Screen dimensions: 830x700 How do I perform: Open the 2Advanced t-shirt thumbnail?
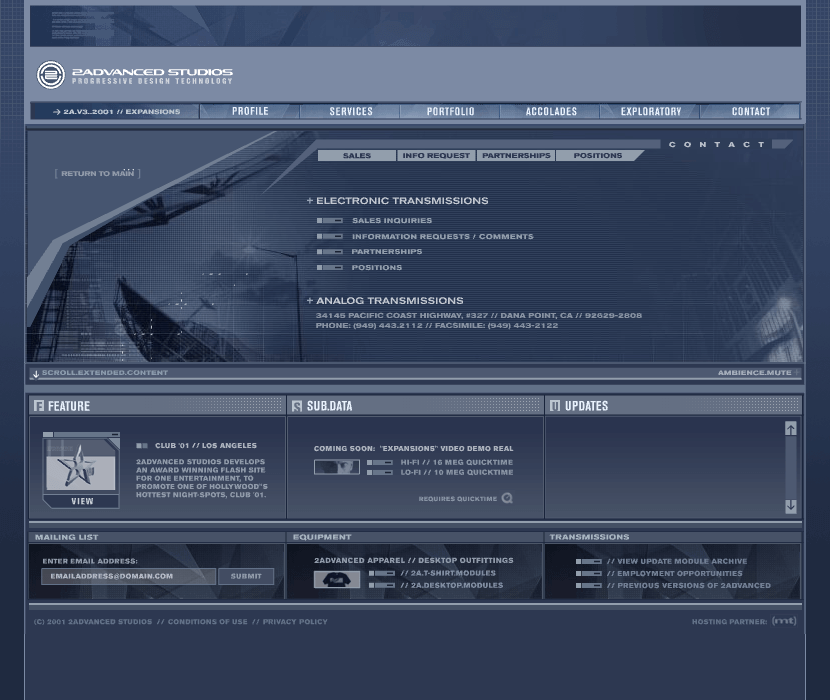(337, 580)
